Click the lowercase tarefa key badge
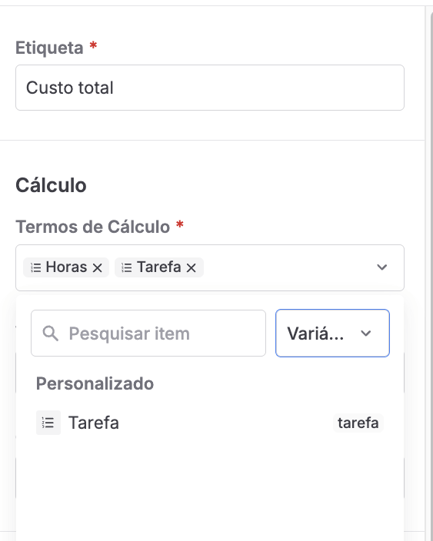 (358, 423)
